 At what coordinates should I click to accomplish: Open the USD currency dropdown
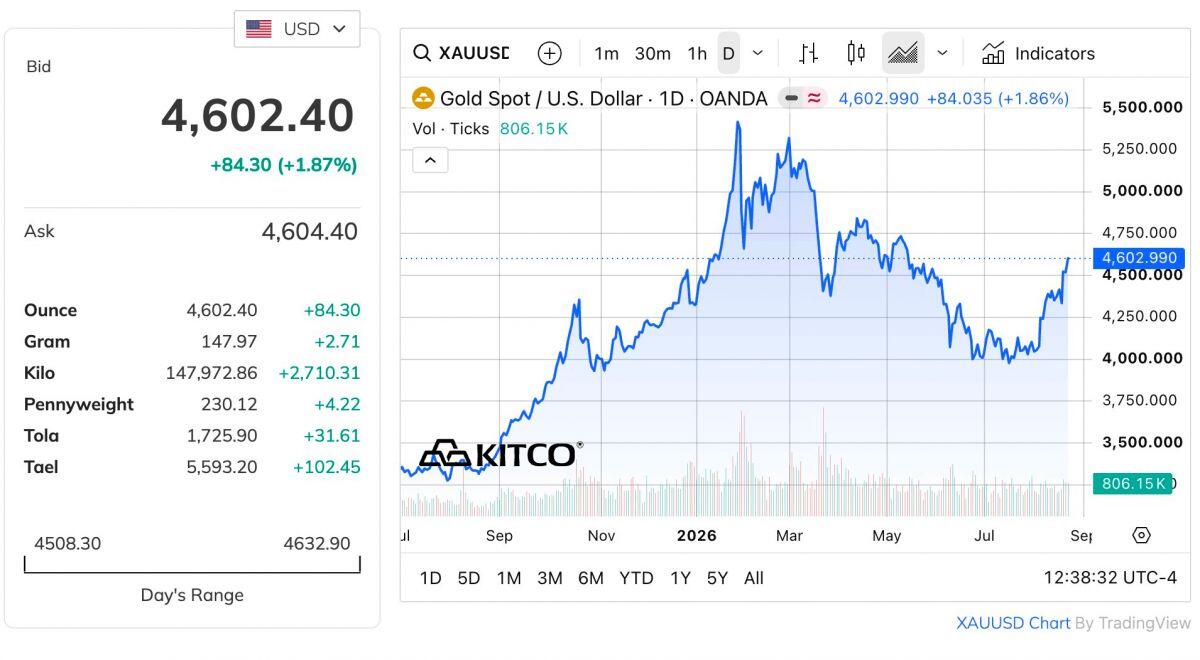click(297, 29)
